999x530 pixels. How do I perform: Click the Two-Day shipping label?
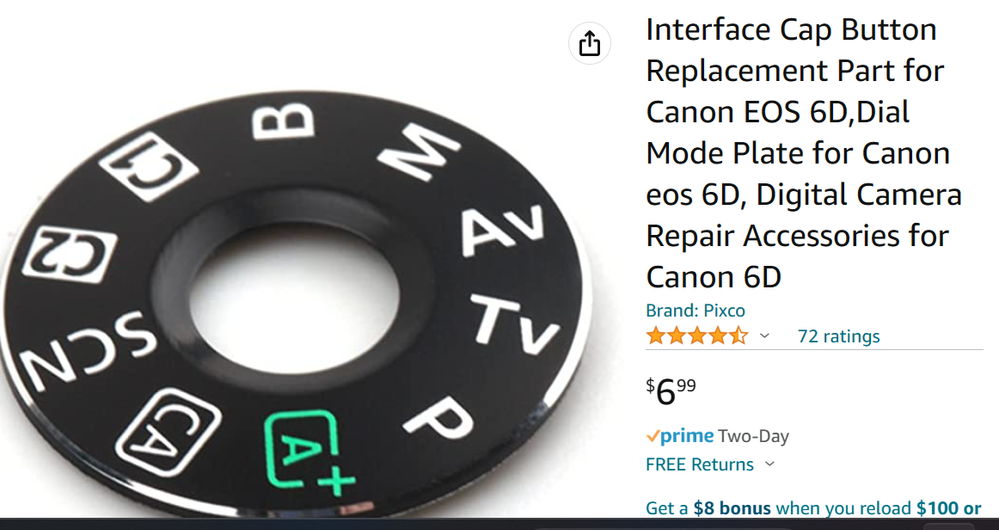click(x=754, y=436)
